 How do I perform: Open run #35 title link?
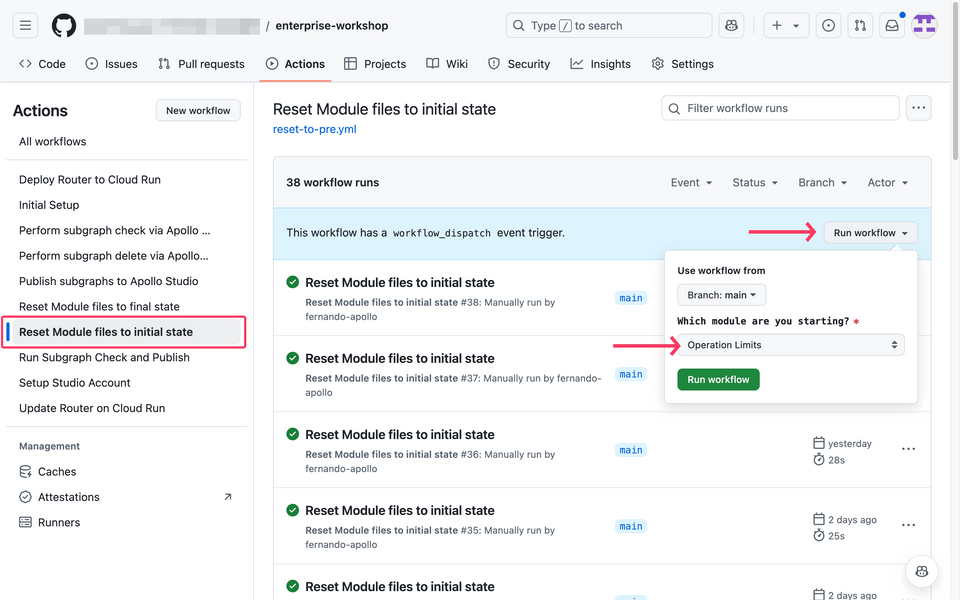pos(400,510)
